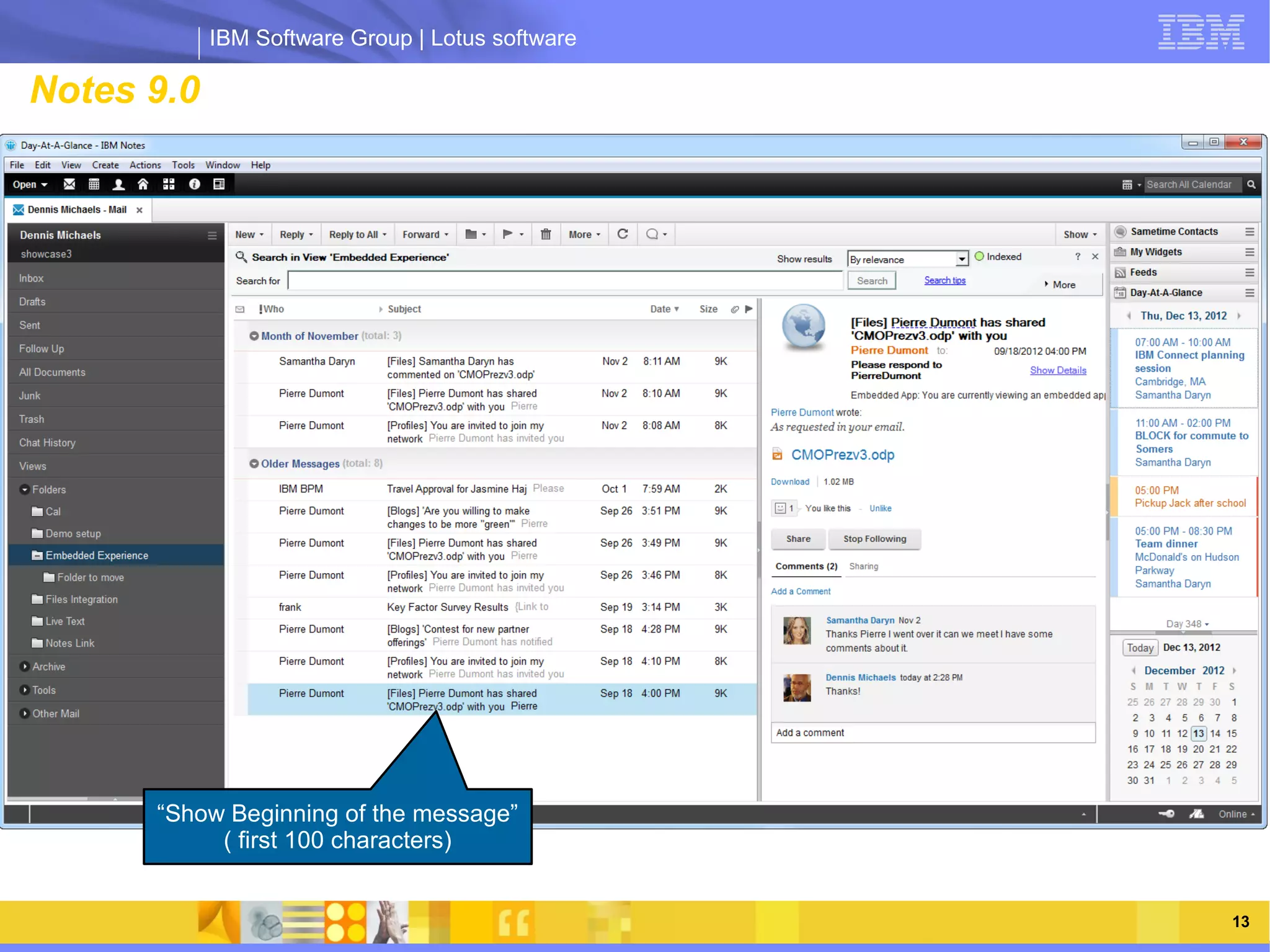
Task: Open the move-to-folder icon dropdown
Action: [476, 234]
